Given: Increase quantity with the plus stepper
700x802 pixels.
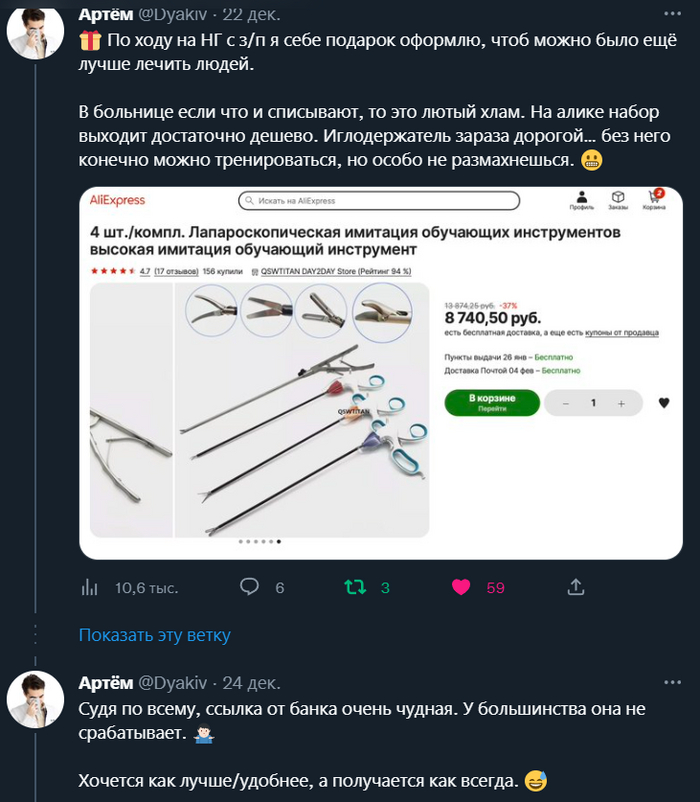Looking at the screenshot, I should pos(622,402).
